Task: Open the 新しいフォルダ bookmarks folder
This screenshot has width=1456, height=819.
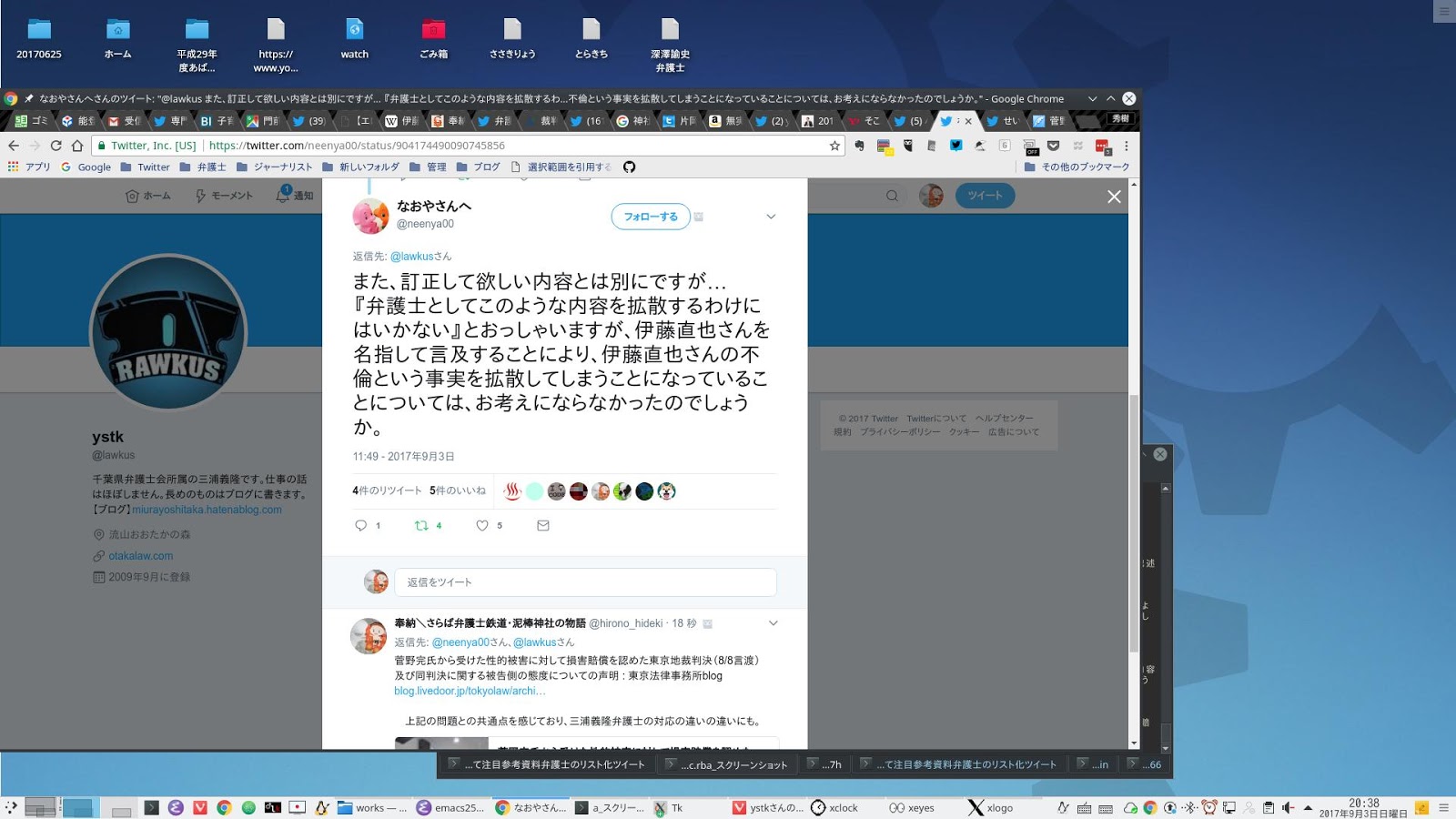Action: [x=360, y=167]
